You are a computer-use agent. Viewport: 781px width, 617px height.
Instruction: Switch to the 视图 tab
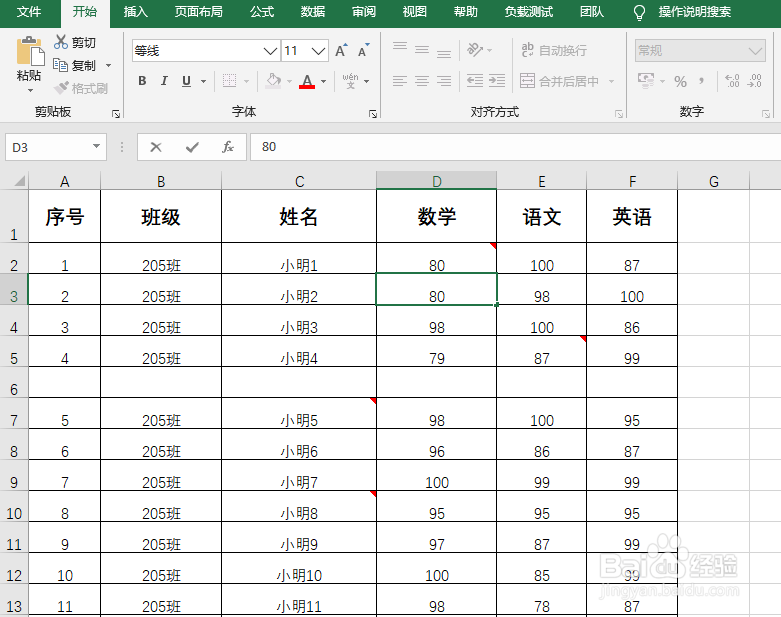[414, 12]
